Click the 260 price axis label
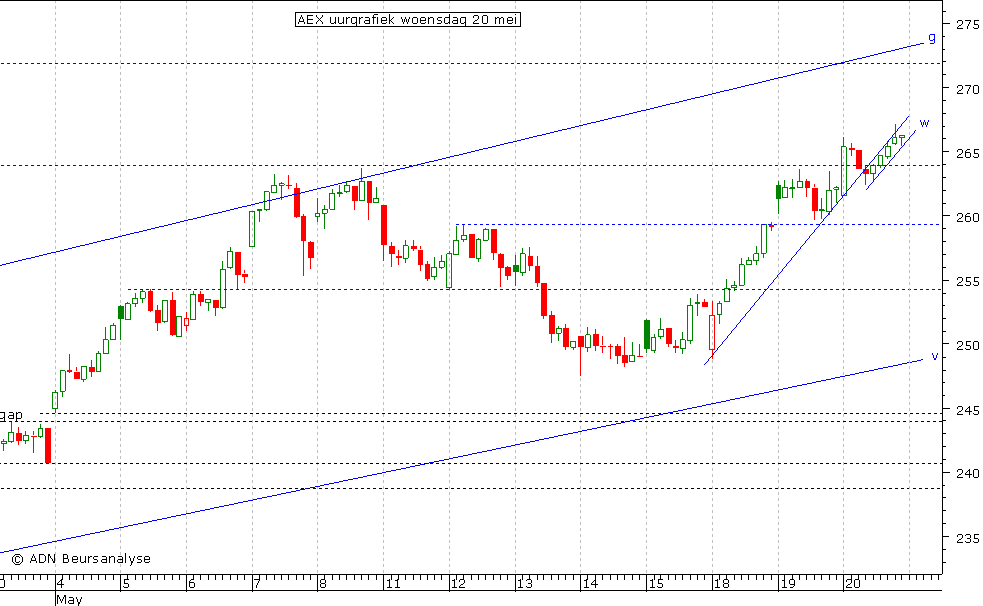Image resolution: width=983 pixels, height=606 pixels. [967, 217]
